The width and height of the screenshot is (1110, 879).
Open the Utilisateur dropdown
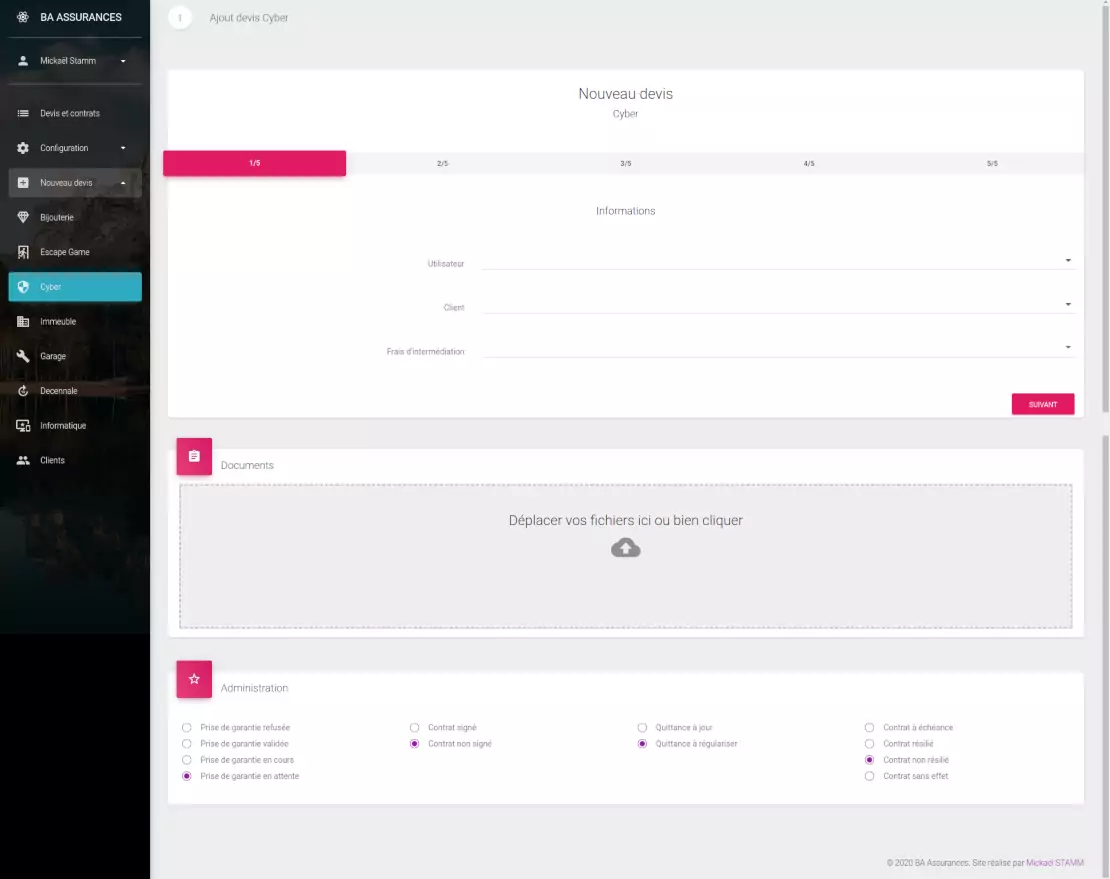click(x=777, y=261)
